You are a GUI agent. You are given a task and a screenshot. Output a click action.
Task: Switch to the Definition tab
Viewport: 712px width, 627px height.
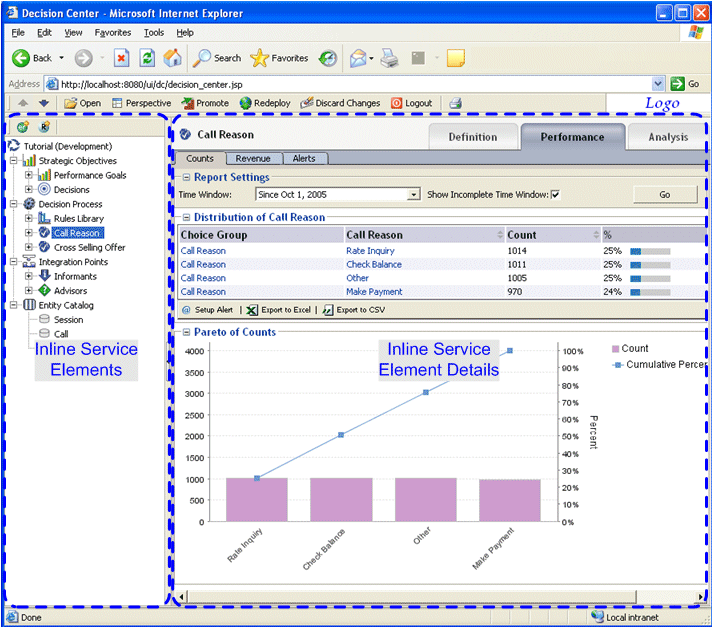point(473,137)
